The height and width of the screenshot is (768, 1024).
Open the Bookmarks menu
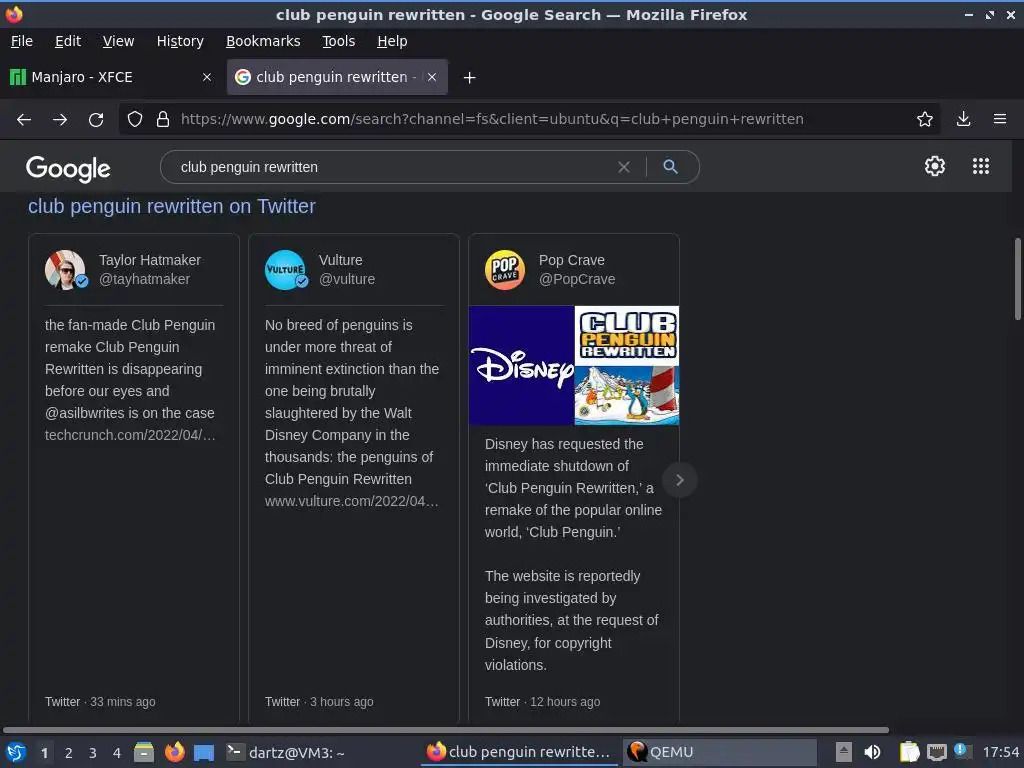(263, 41)
